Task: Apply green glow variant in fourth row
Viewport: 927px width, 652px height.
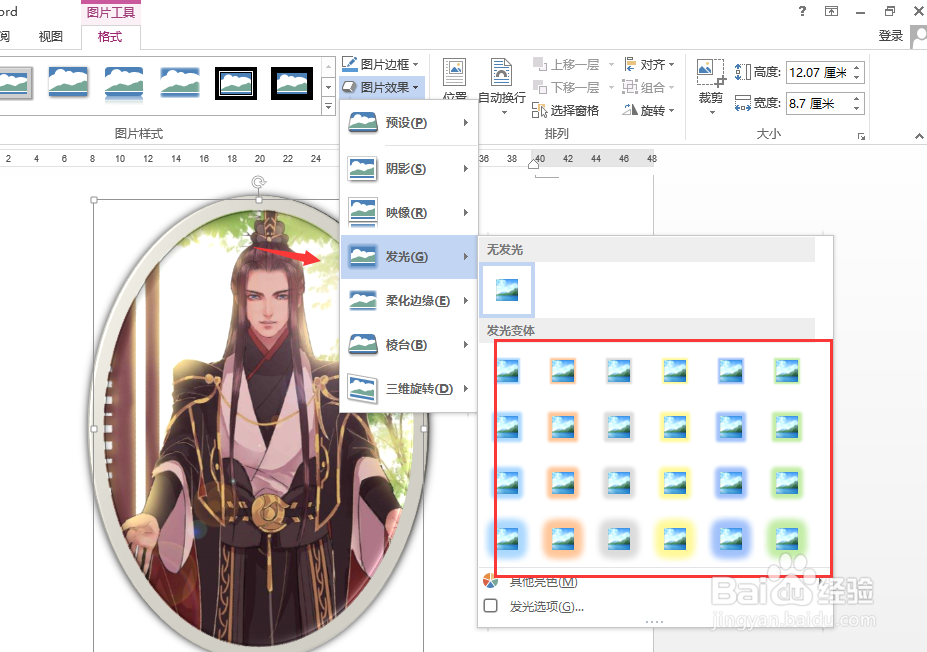Action: click(787, 539)
